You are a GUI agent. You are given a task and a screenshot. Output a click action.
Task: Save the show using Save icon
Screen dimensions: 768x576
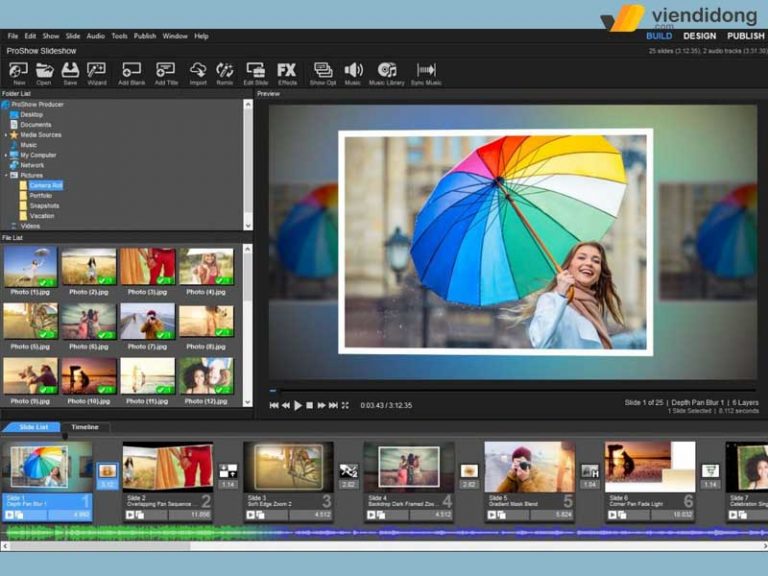pyautogui.click(x=70, y=74)
